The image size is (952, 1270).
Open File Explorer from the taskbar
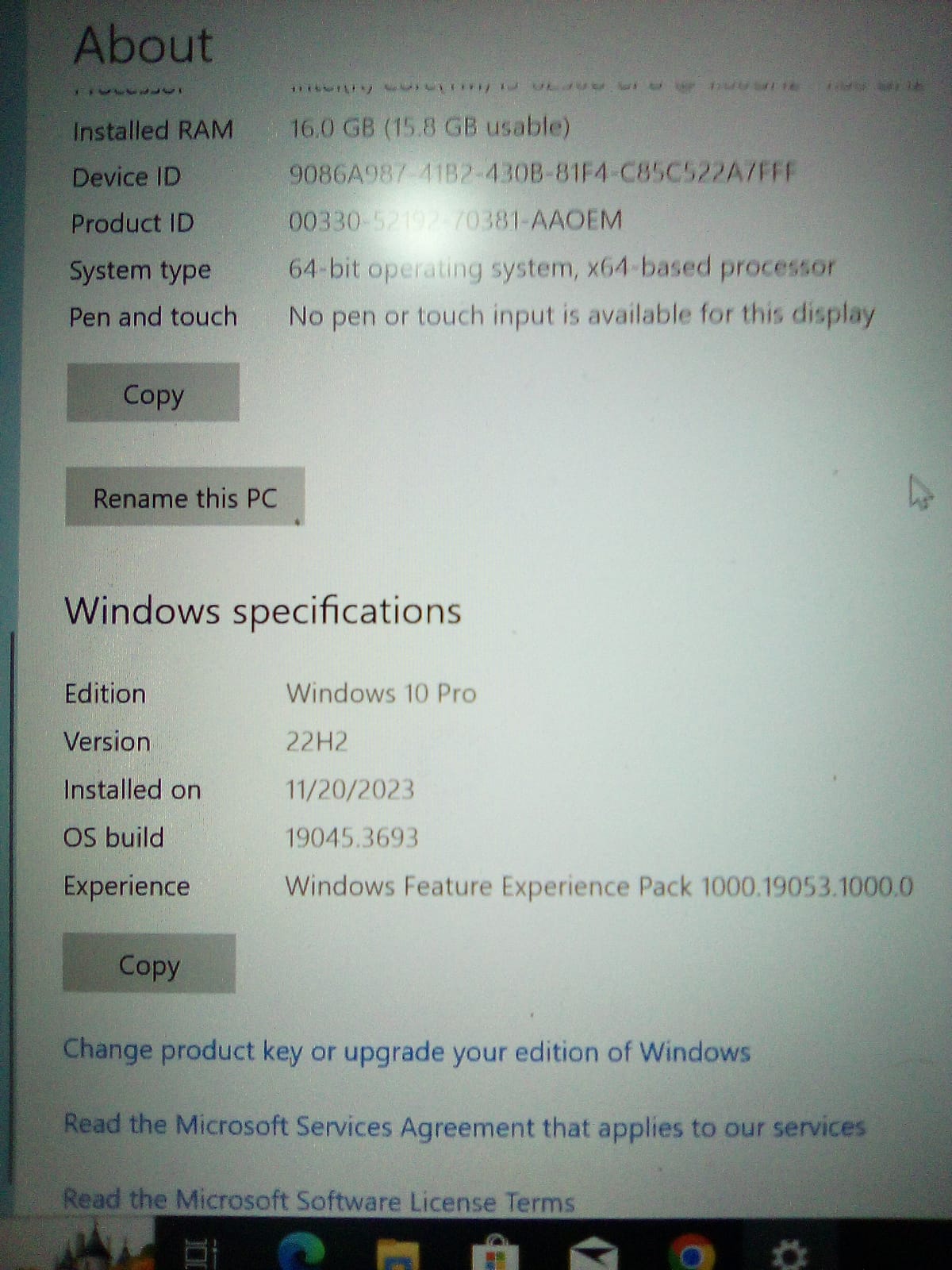[398, 1254]
